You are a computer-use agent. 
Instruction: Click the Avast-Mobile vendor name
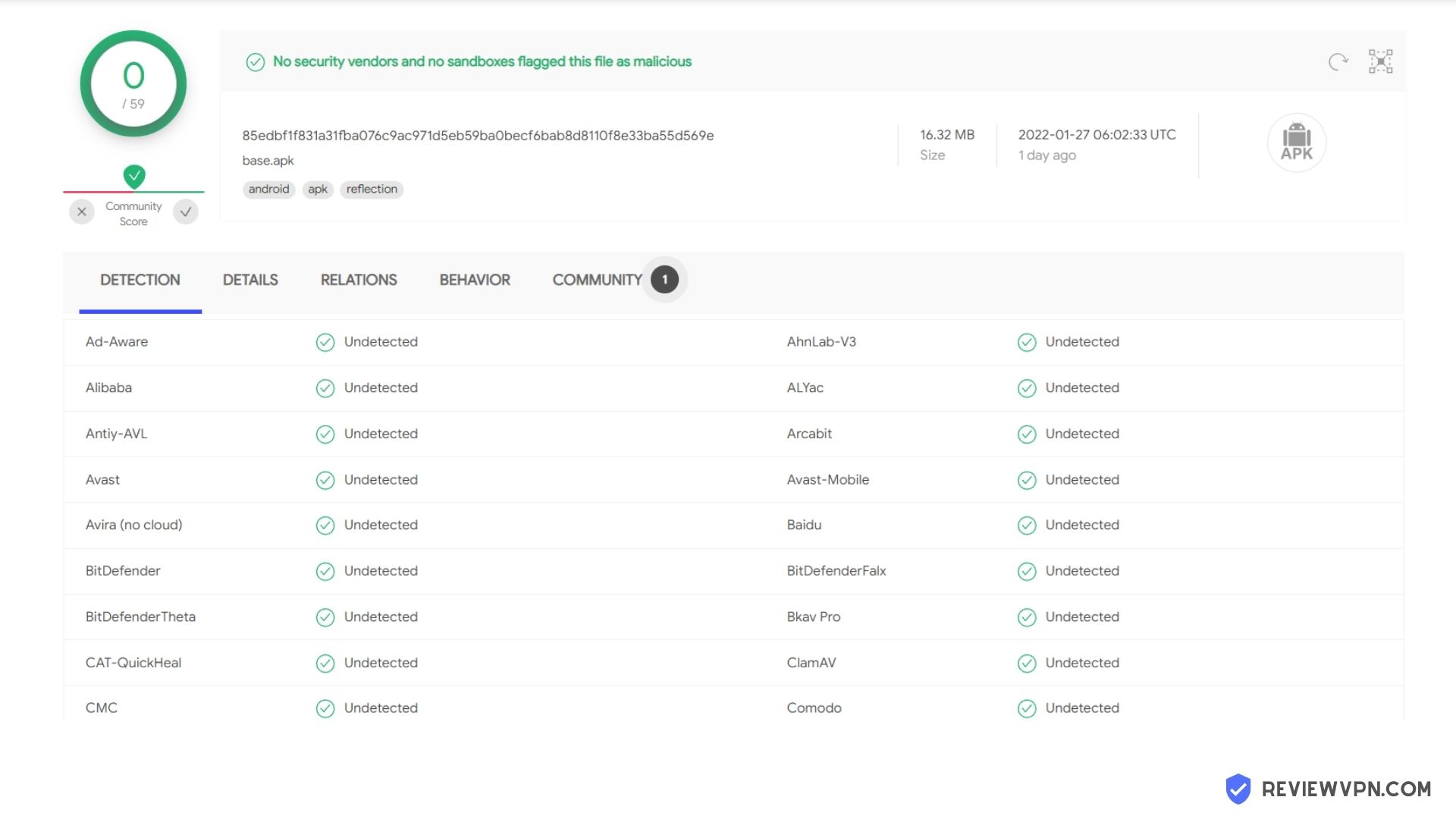click(828, 479)
